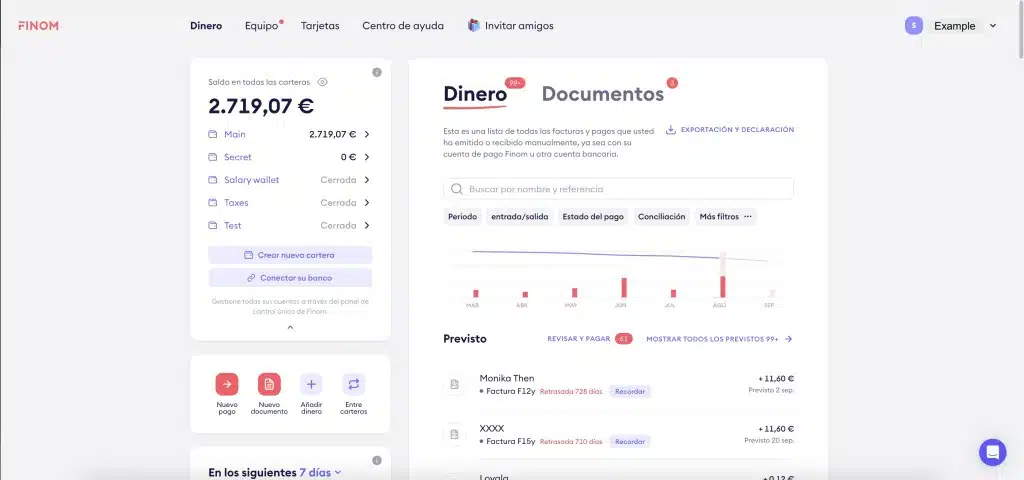Viewport: 1024px width, 480px height.
Task: Open the Conciliación filter
Action: click(662, 217)
